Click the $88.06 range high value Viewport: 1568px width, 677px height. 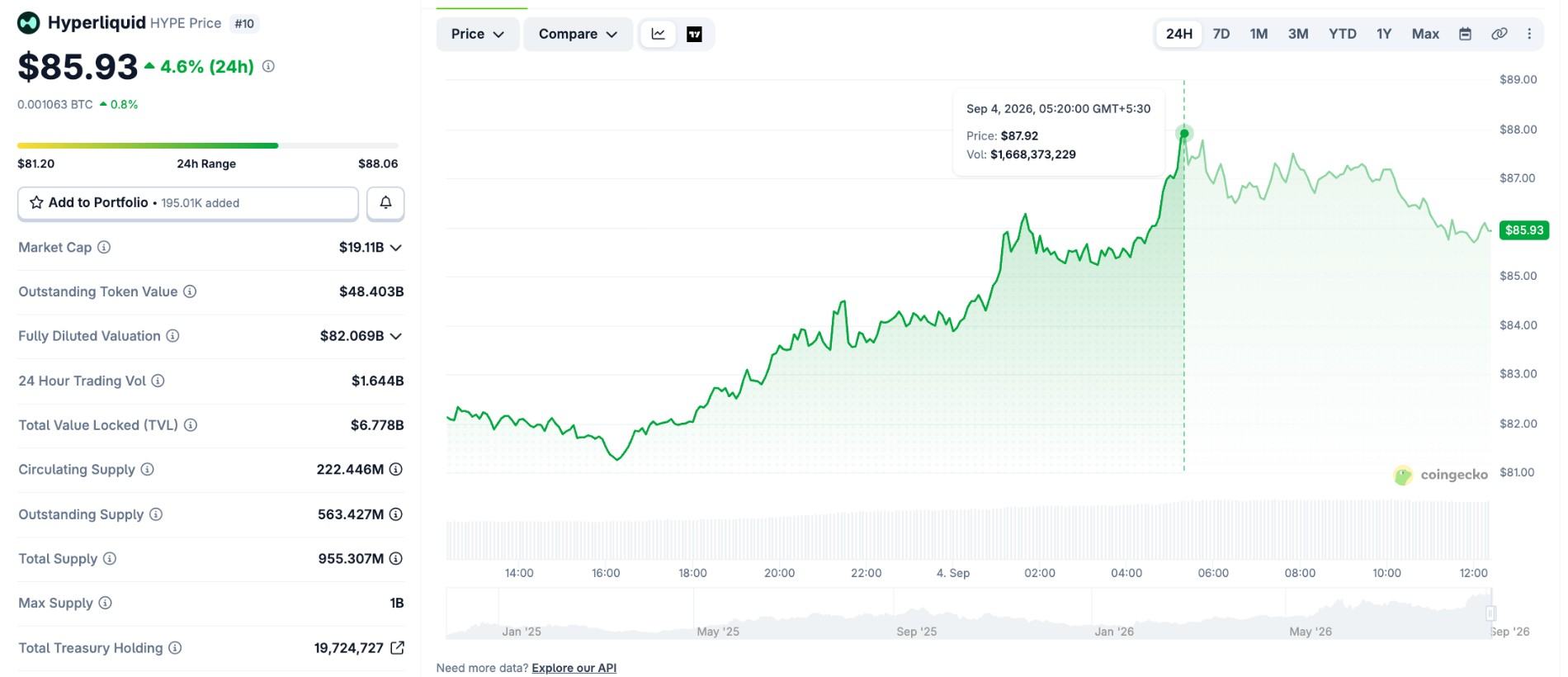pos(378,163)
